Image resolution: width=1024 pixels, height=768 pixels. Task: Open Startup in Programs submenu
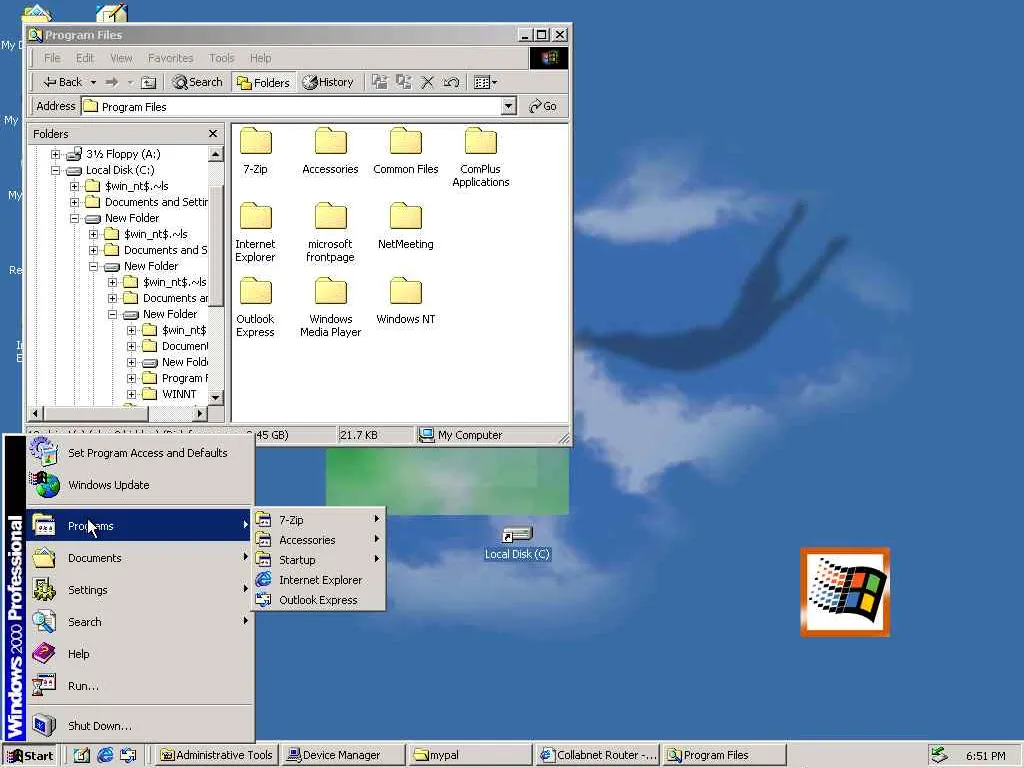[318, 560]
